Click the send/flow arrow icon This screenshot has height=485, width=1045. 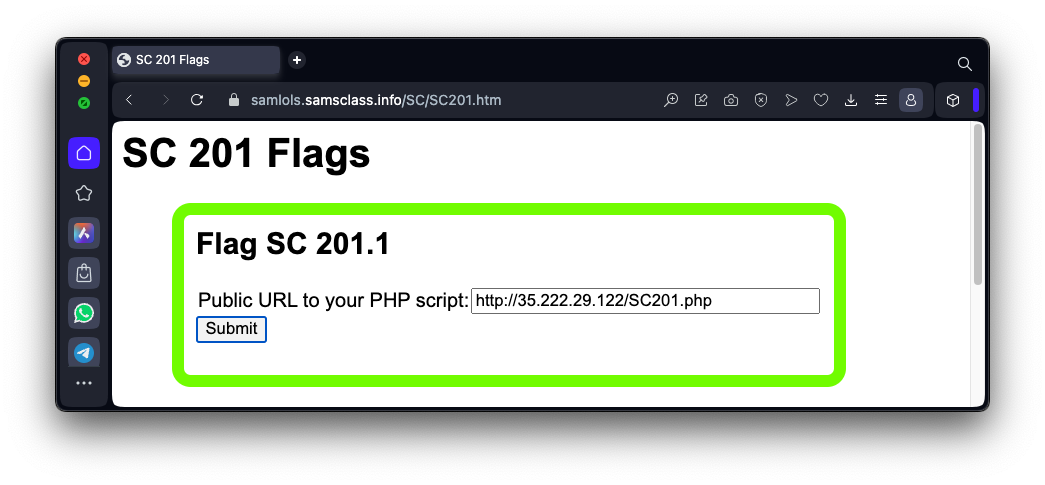point(791,100)
